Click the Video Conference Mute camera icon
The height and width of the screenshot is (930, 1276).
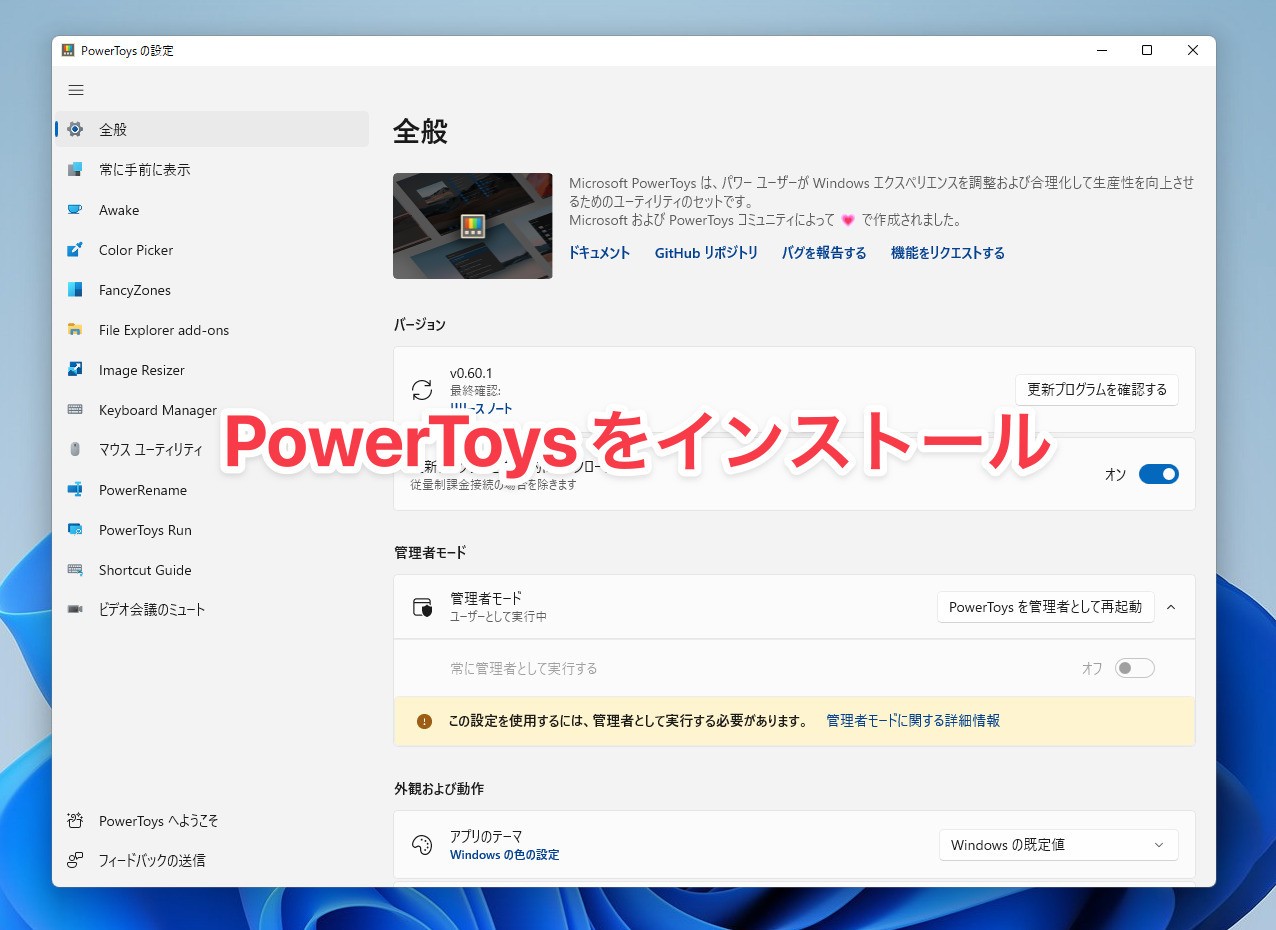coord(75,610)
